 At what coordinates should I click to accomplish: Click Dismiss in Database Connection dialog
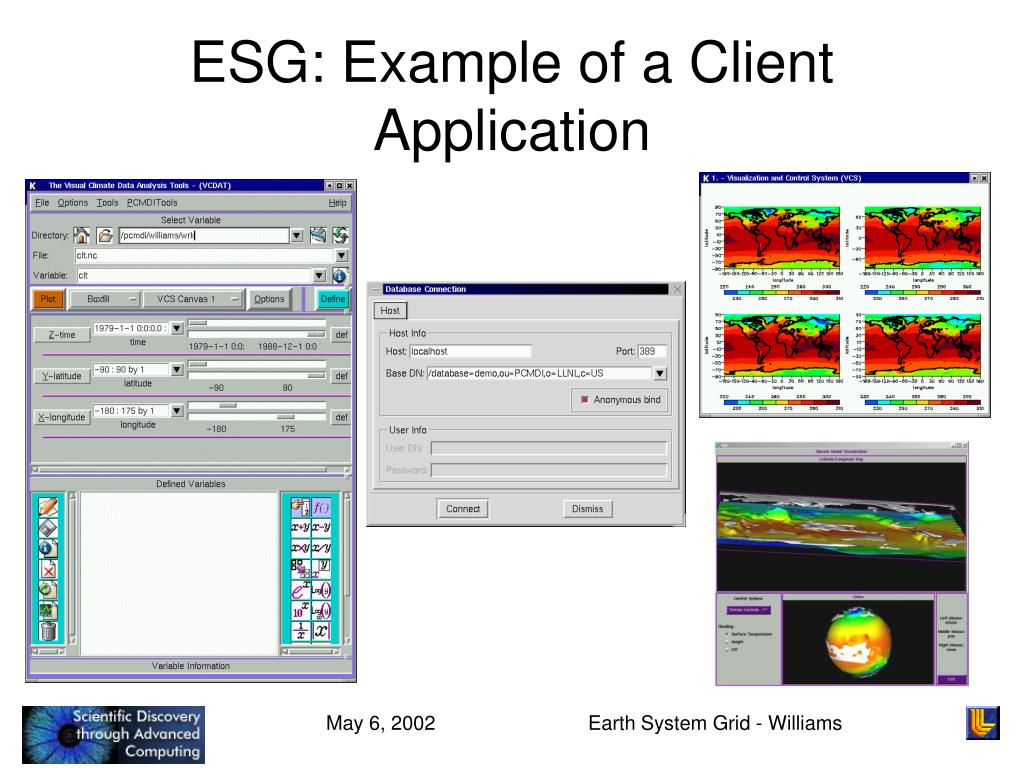(x=588, y=509)
